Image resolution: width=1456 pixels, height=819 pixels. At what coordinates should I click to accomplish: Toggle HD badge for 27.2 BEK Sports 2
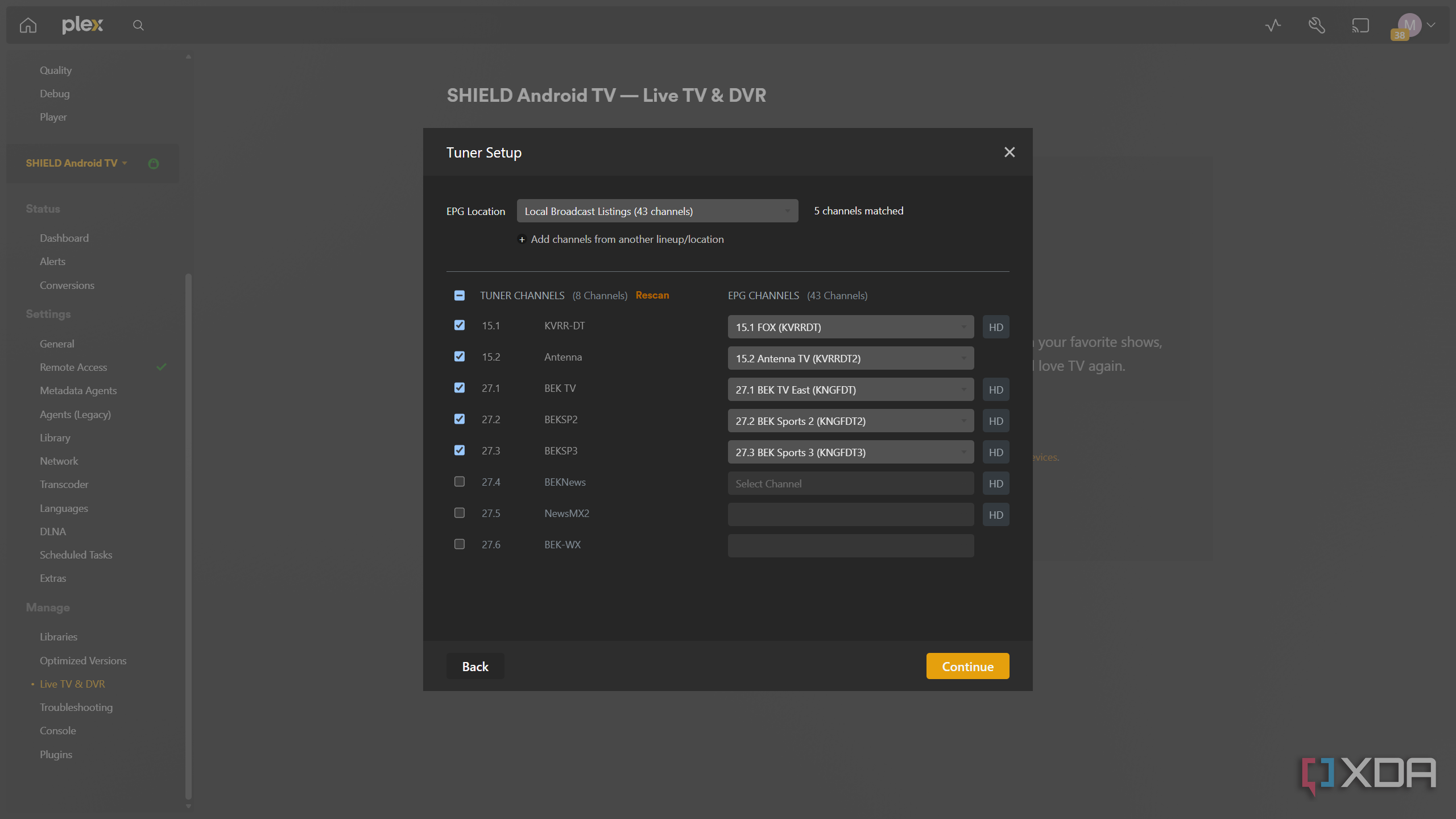(x=996, y=421)
